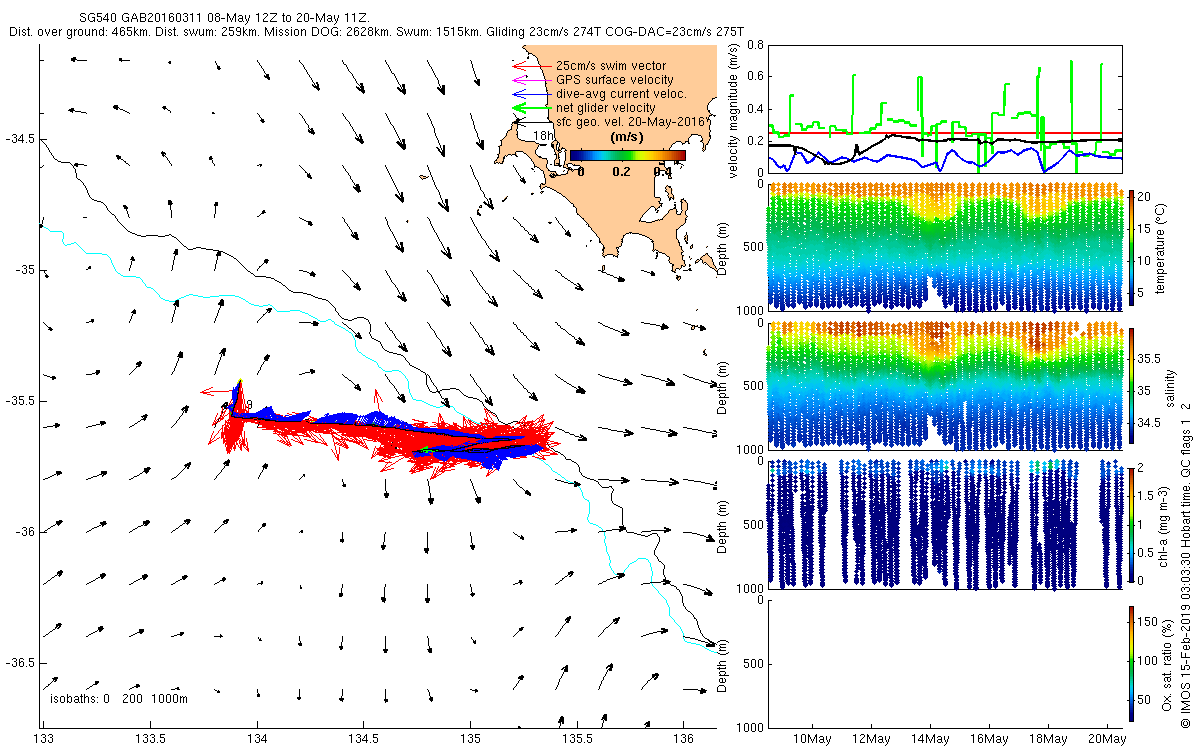The image size is (1200, 750).
Task: Click the map latitude tick '-34.5'
Action: (x=21, y=139)
